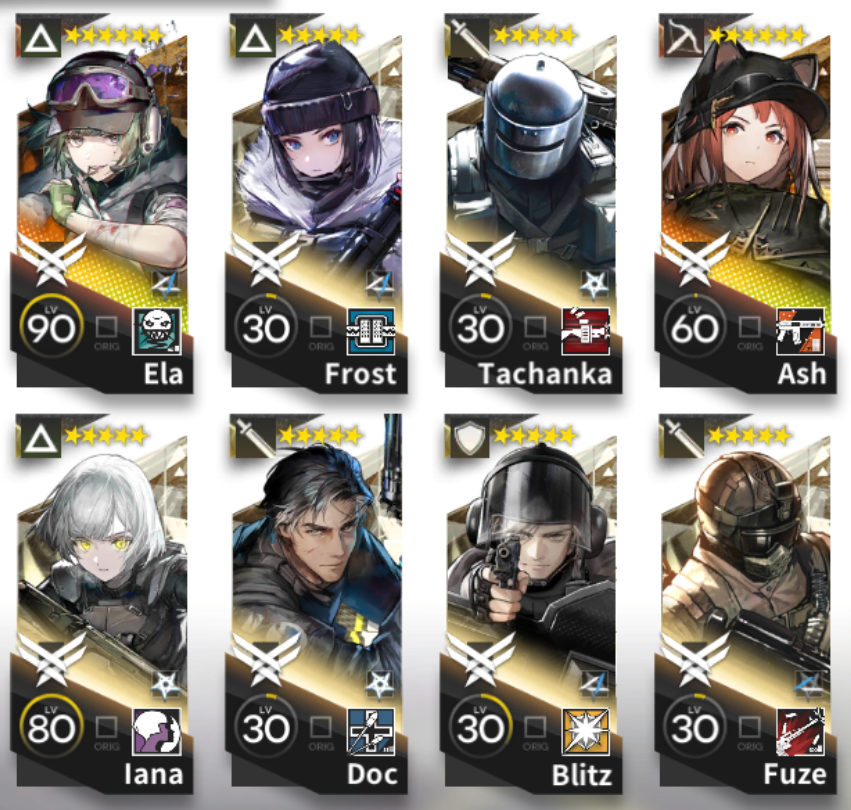This screenshot has width=851, height=810.
Task: Open Ela's skill icon
Action: coord(157,331)
